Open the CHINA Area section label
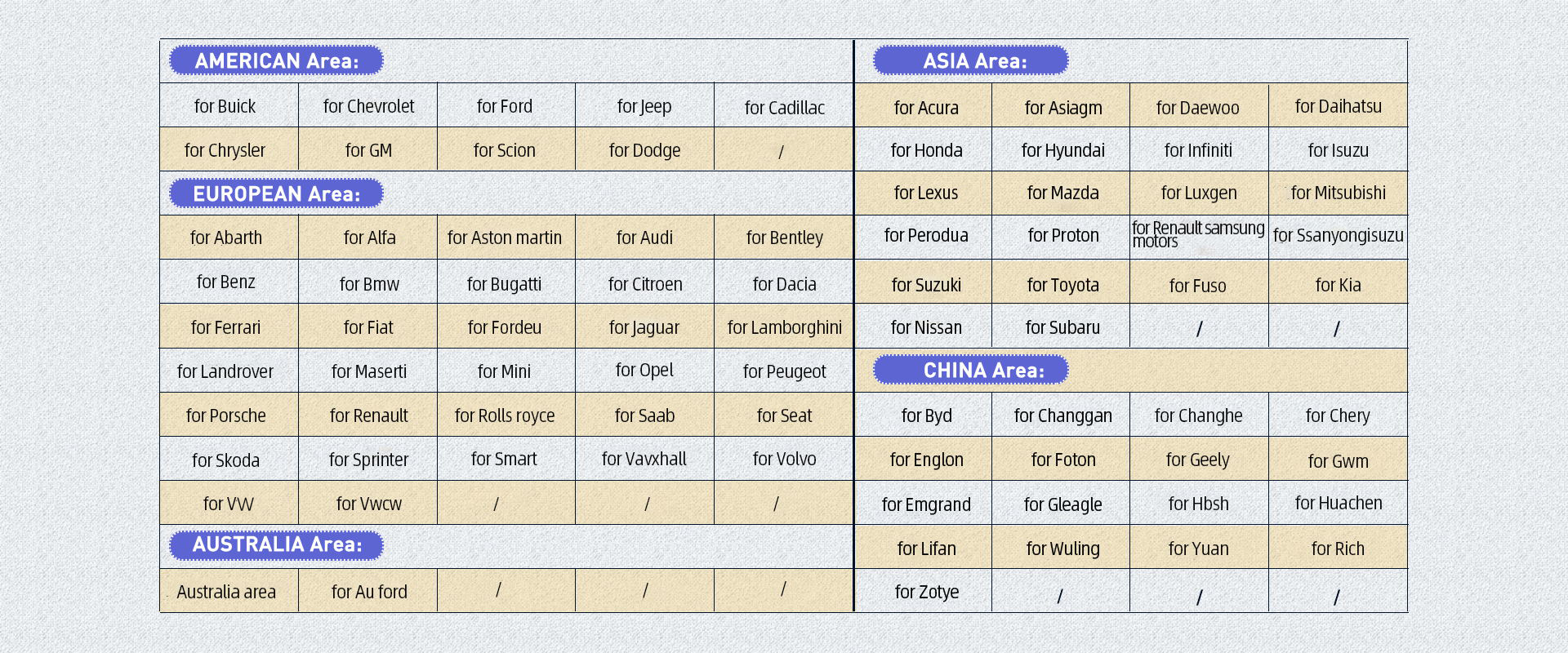The image size is (1568, 653). coord(971,370)
